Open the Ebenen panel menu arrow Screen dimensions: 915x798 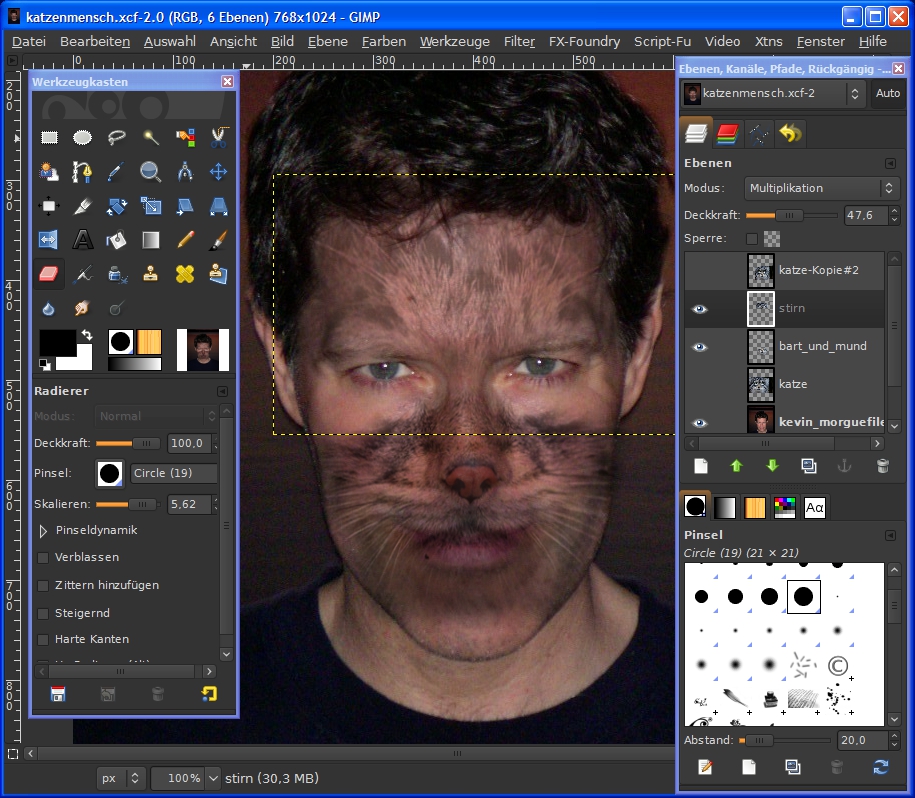(x=890, y=163)
